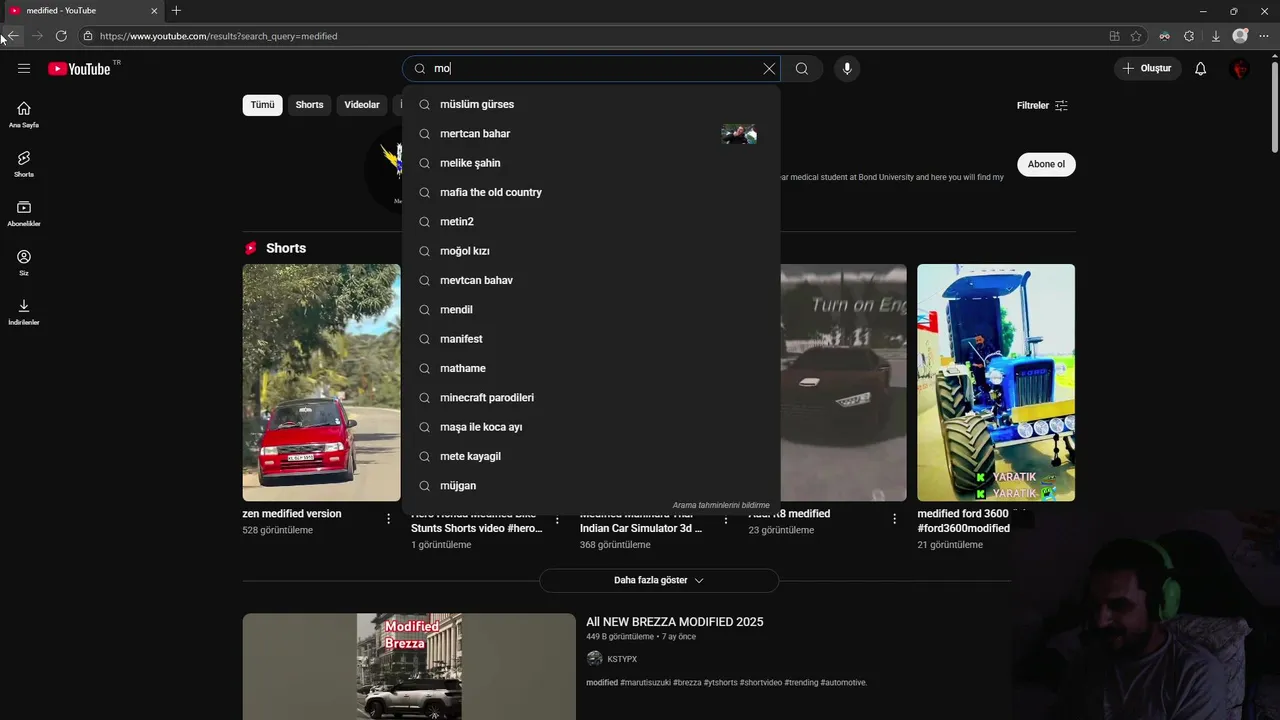Image resolution: width=1280 pixels, height=720 pixels.
Task: Go forward with the browser forward arrow
Action: [x=37, y=36]
